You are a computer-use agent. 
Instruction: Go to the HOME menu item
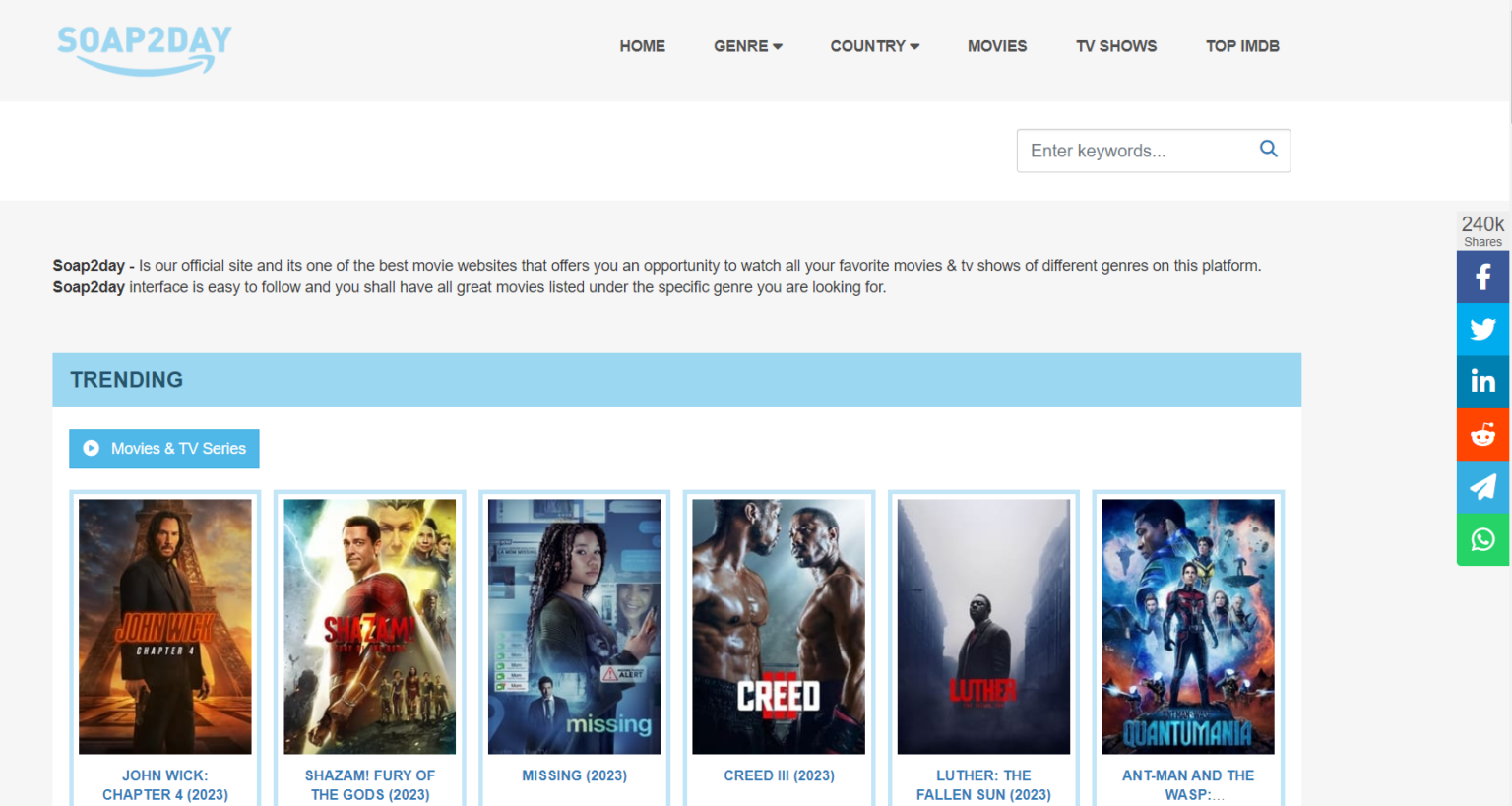(x=642, y=46)
